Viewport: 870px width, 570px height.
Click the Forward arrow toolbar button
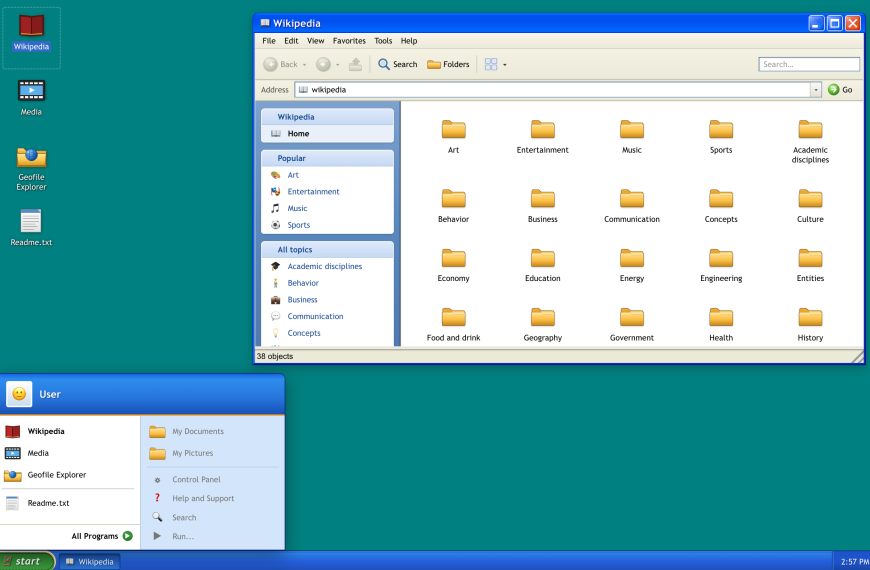(323, 64)
